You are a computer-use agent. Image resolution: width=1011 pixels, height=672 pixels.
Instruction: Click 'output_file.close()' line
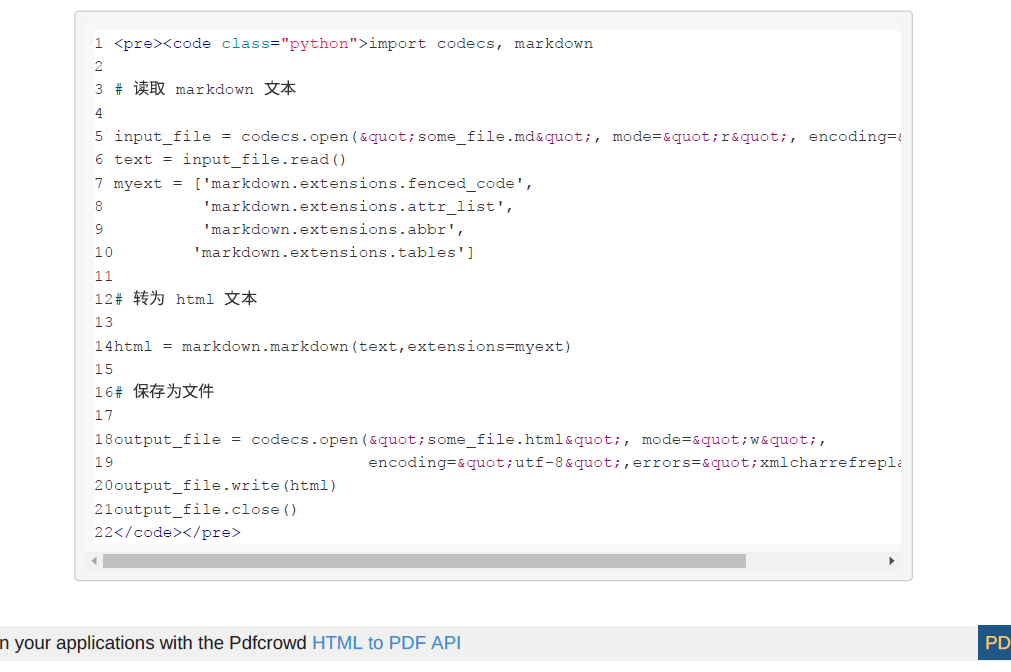point(206,510)
